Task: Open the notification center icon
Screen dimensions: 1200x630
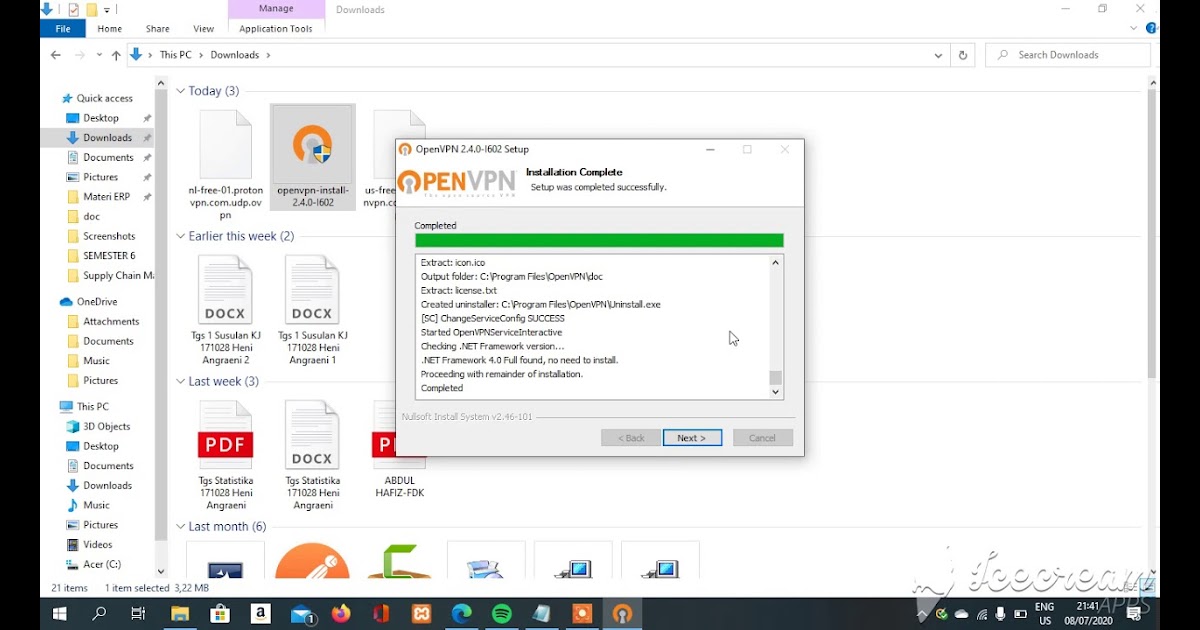Action: click(x=1135, y=614)
